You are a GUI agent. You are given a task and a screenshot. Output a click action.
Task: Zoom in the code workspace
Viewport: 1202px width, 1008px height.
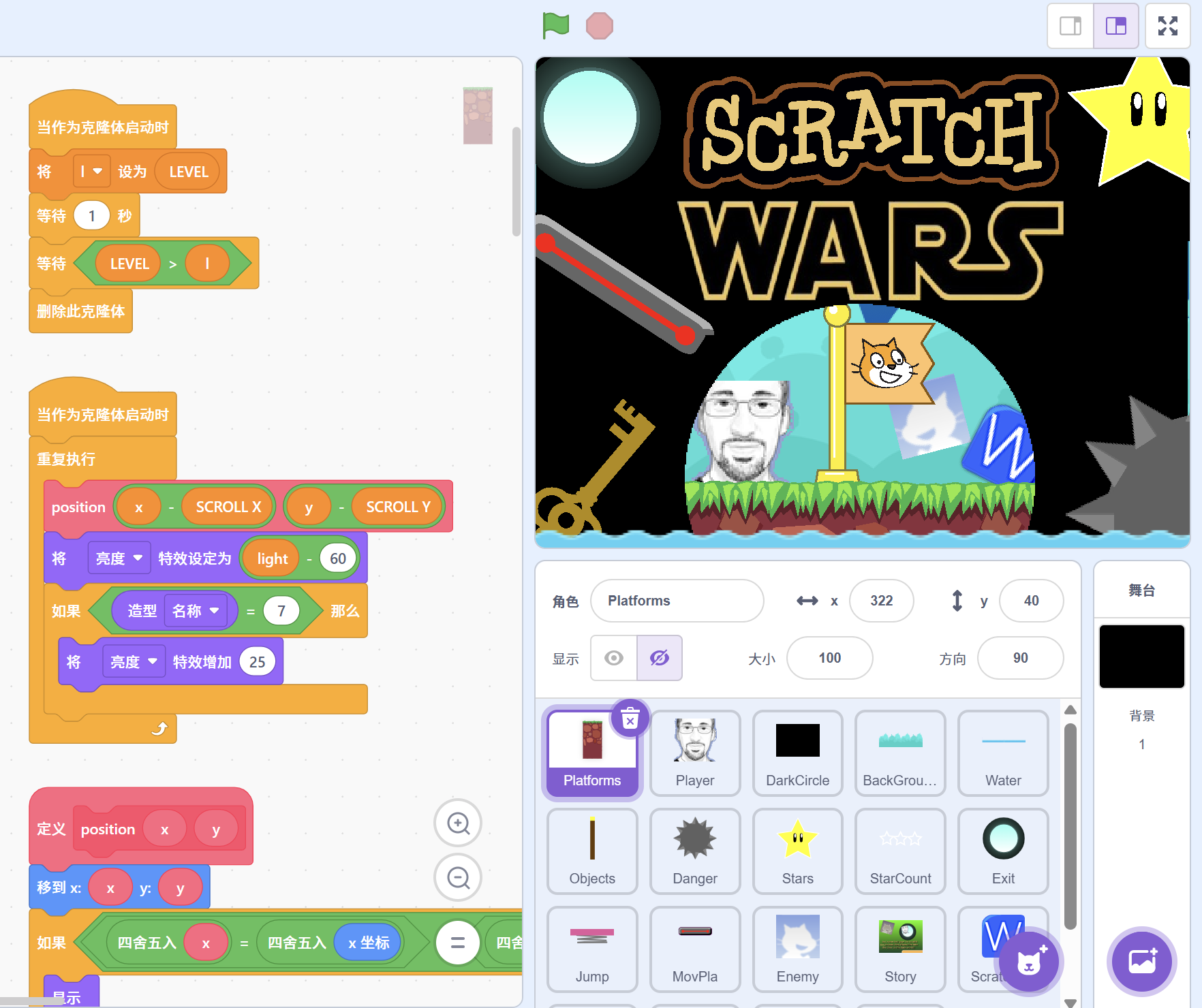[x=458, y=823]
